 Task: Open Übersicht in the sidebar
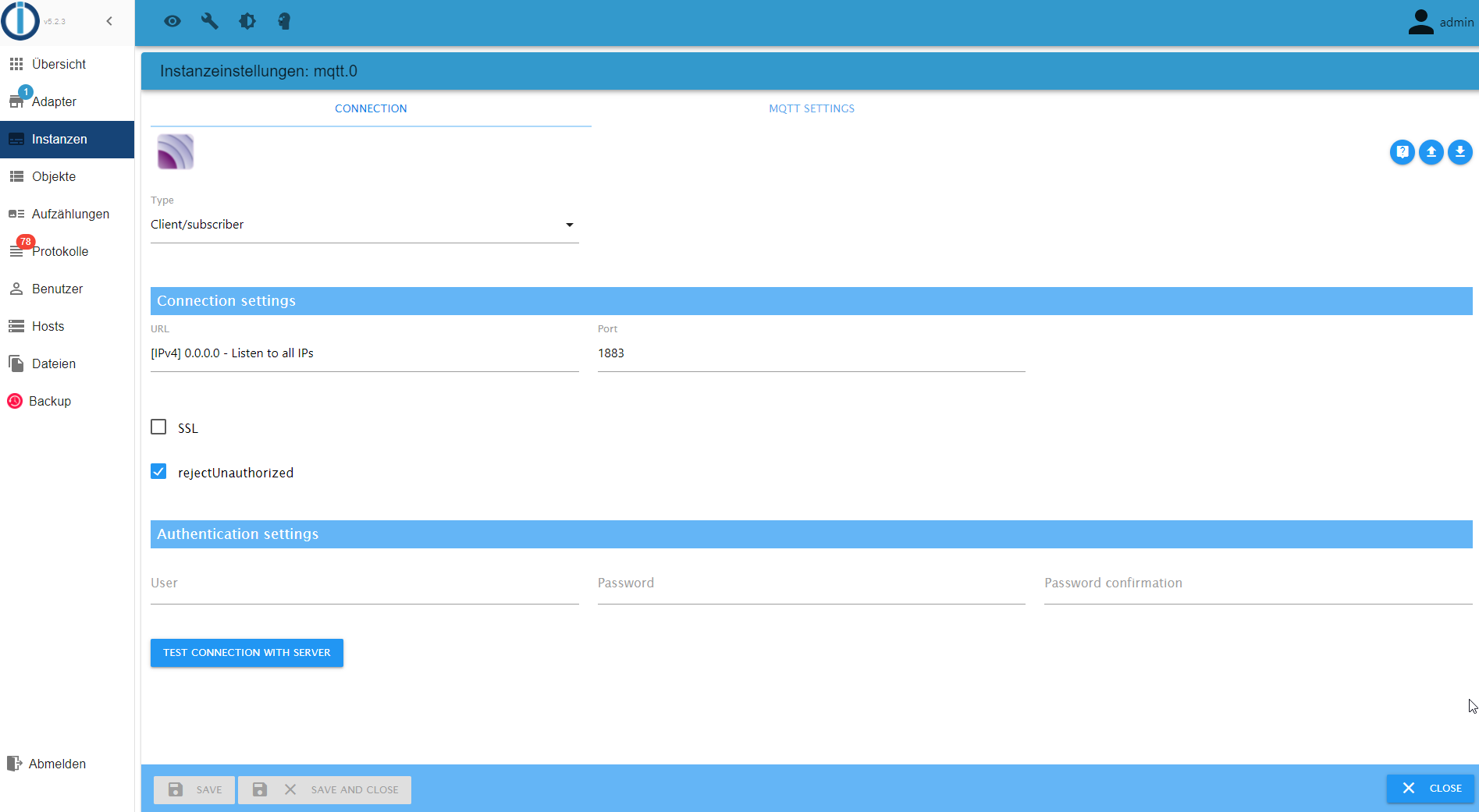click(67, 64)
